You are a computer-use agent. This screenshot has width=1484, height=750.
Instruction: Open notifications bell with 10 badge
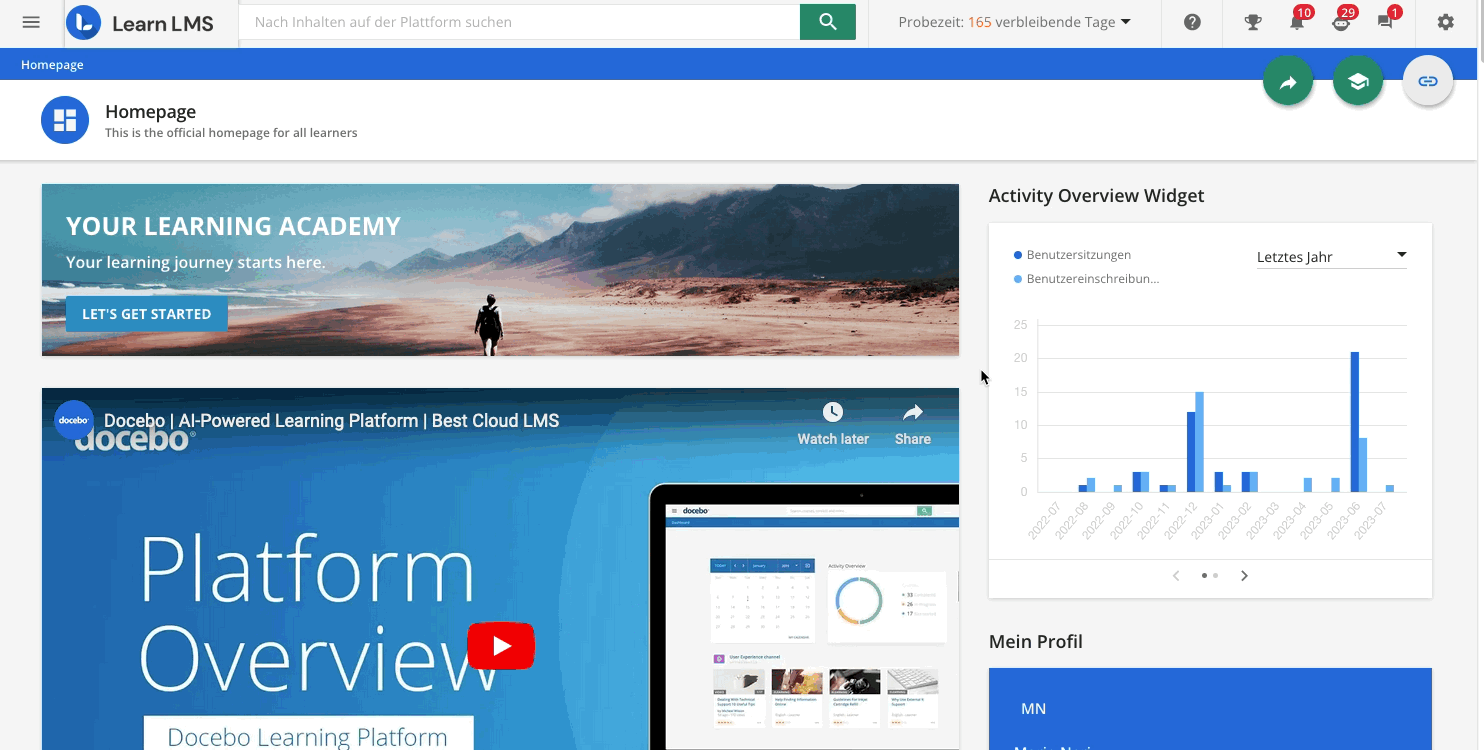click(x=1297, y=22)
